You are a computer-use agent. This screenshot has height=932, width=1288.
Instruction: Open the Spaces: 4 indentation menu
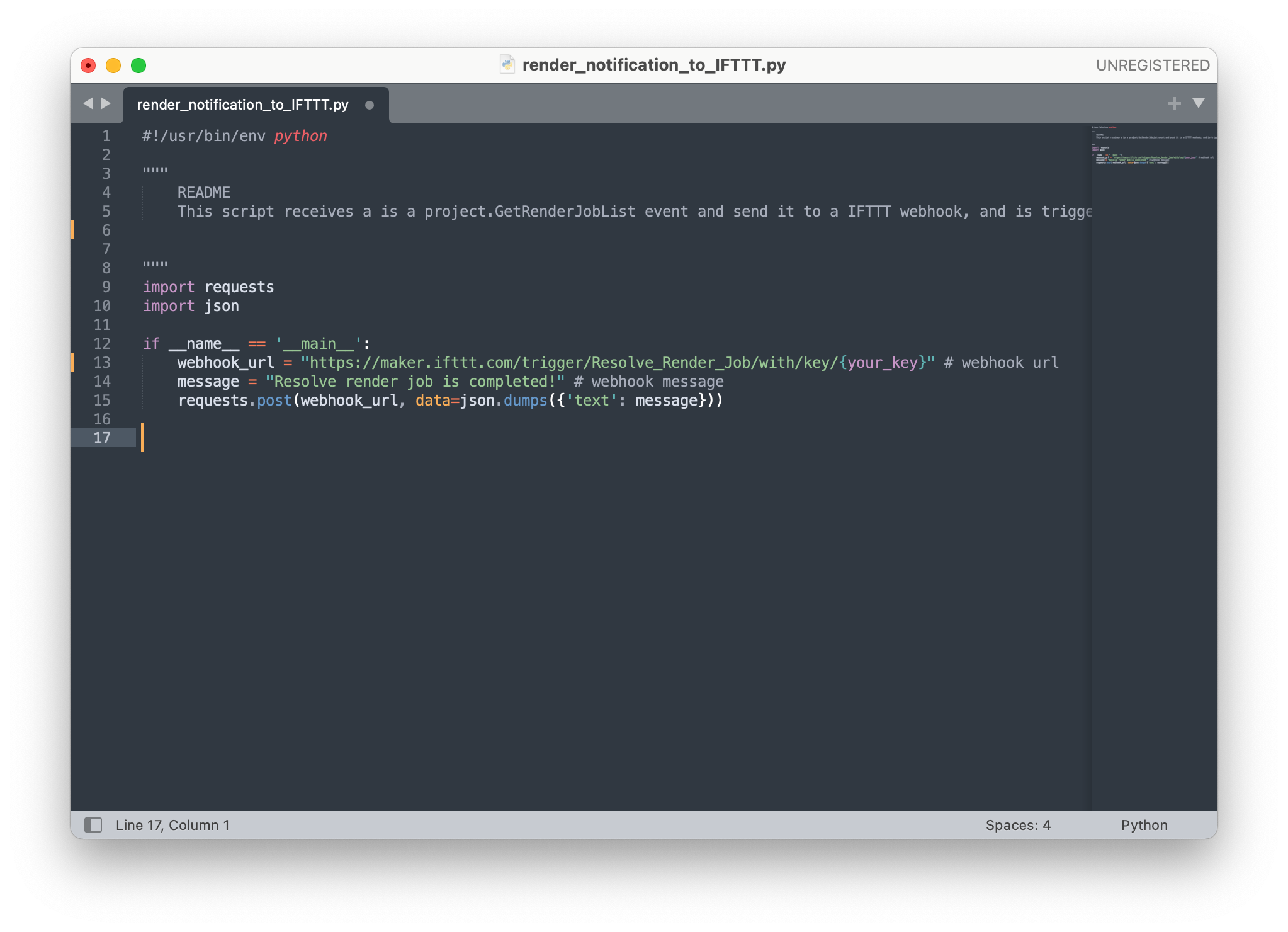[x=1018, y=825]
